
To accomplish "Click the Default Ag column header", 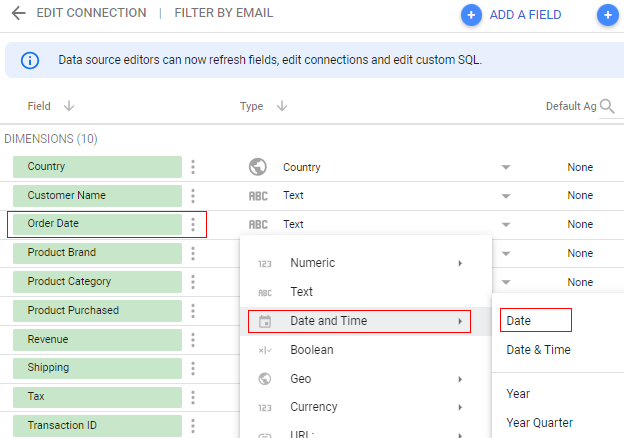I will pyautogui.click(x=571, y=106).
